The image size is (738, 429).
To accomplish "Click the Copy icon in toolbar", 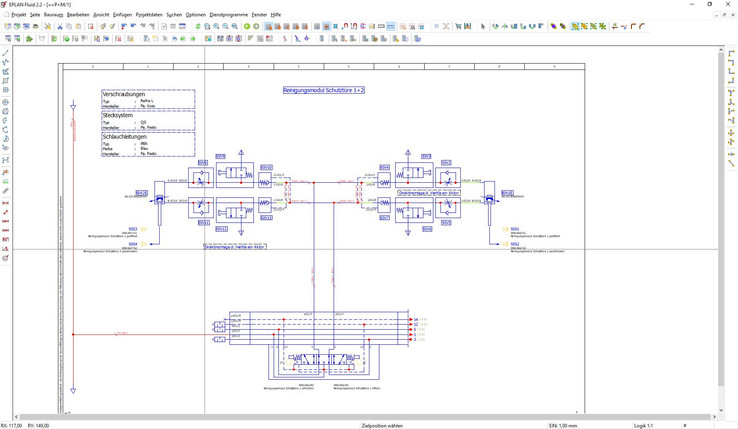I will tap(69, 26).
